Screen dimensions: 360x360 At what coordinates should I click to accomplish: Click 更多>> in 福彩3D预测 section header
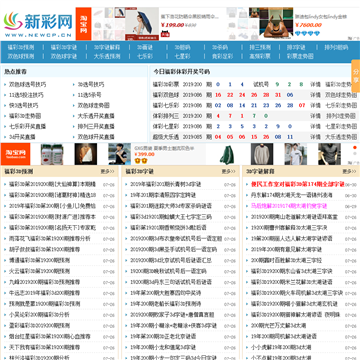(x=107, y=171)
